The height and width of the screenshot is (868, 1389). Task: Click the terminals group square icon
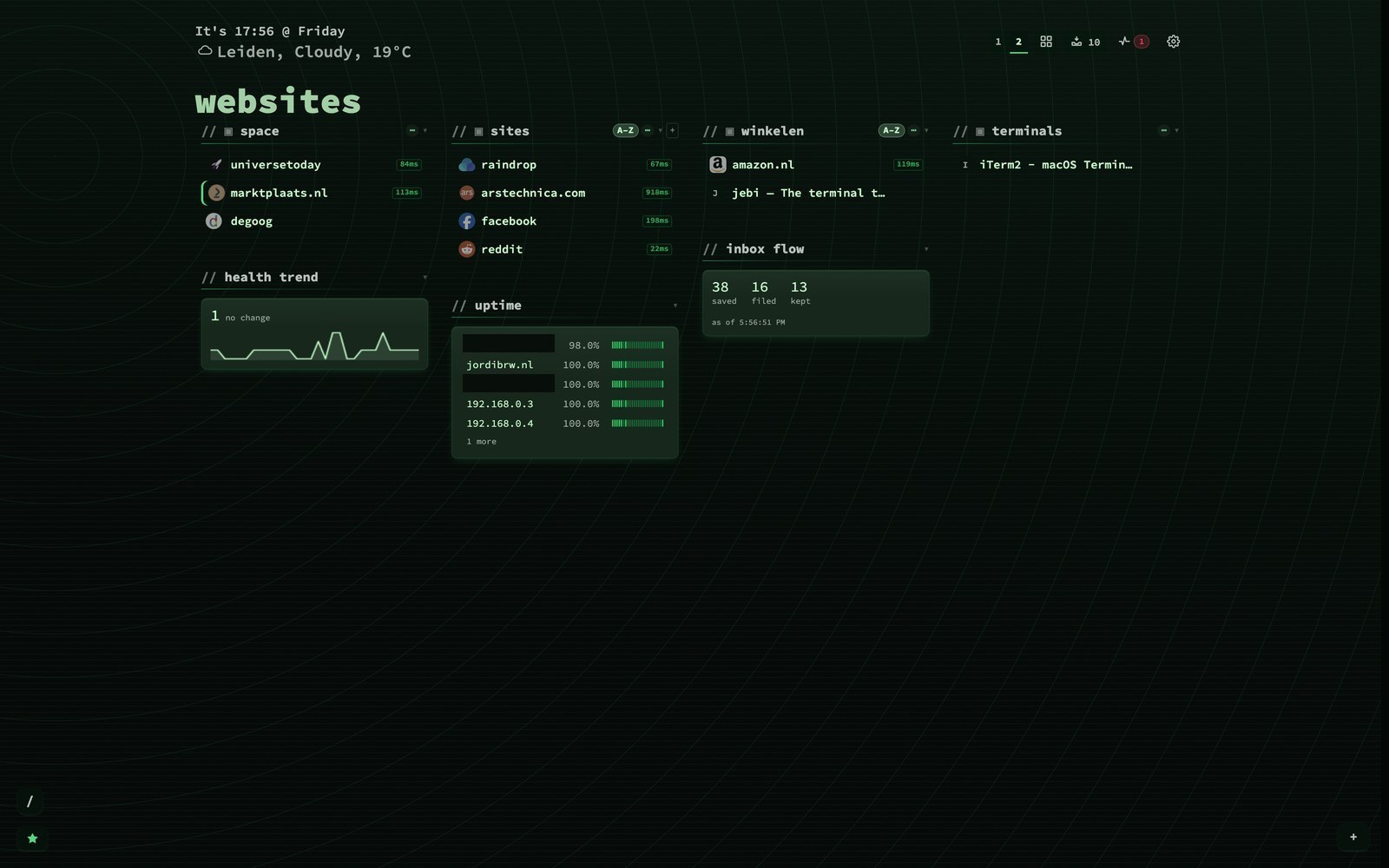point(980,132)
